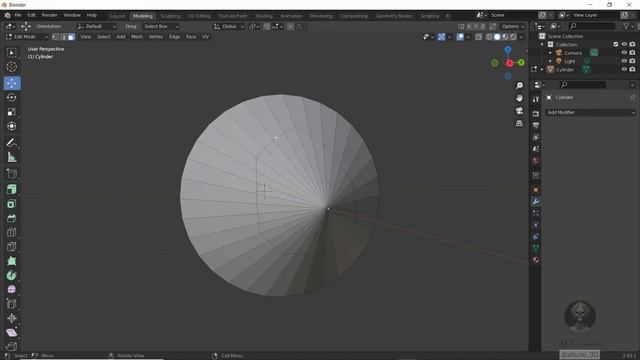640x360 pixels.
Task: Select the Extrude Region tool
Action: pyautogui.click(x=11, y=189)
